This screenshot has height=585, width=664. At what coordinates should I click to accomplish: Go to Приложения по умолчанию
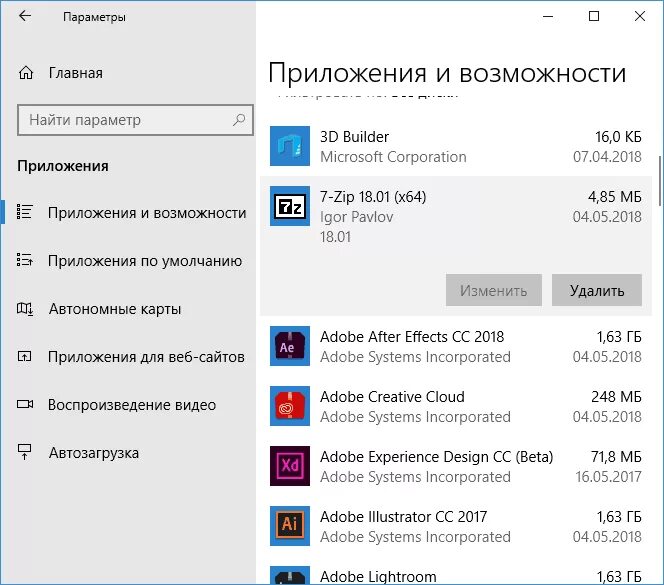pos(144,261)
